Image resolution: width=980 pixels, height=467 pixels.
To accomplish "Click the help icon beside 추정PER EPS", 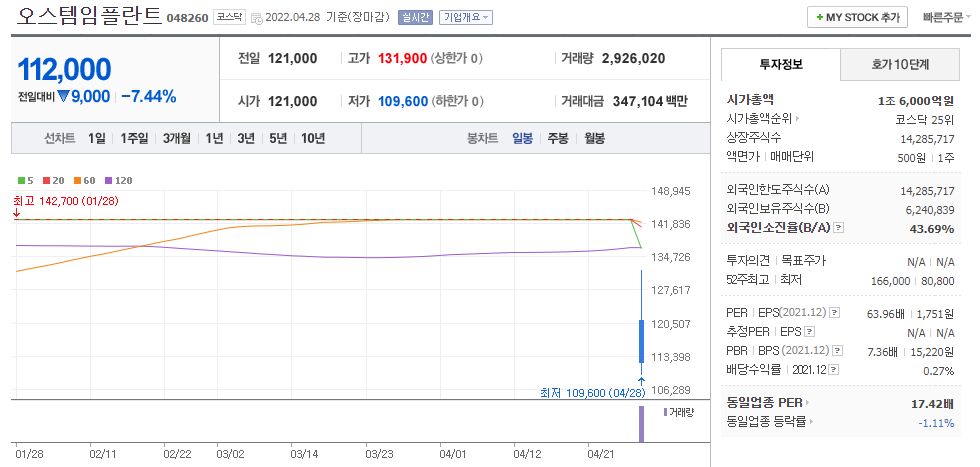I will 810,331.
